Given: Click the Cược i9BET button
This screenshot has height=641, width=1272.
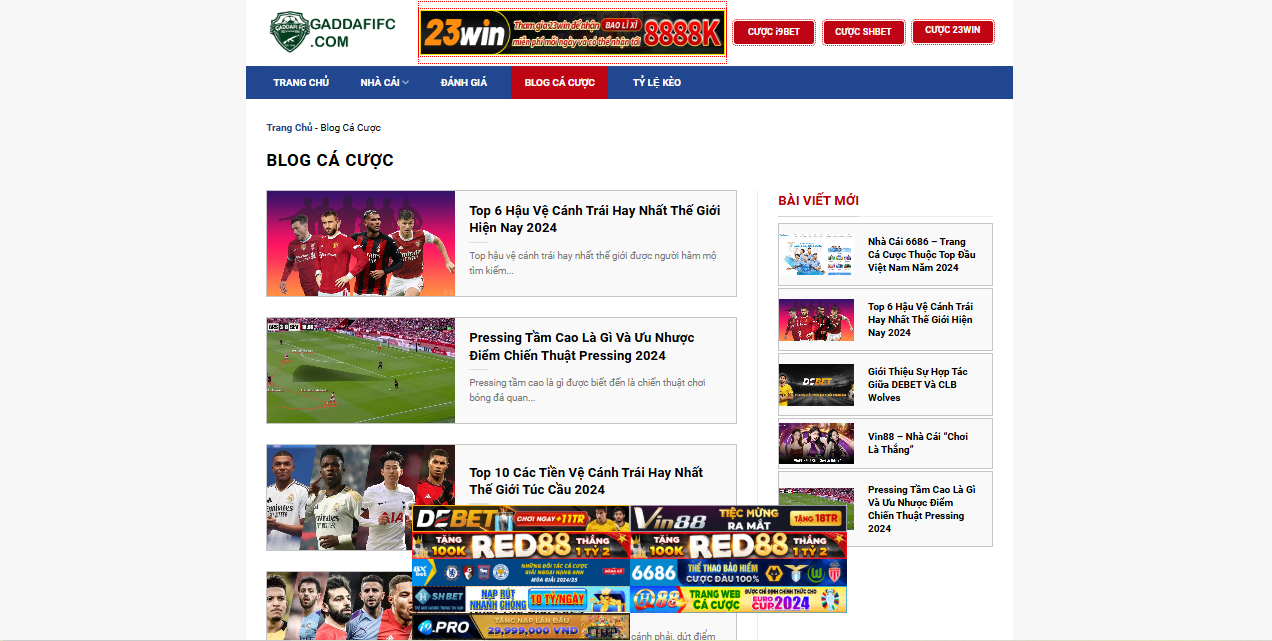Looking at the screenshot, I should coord(774,32).
